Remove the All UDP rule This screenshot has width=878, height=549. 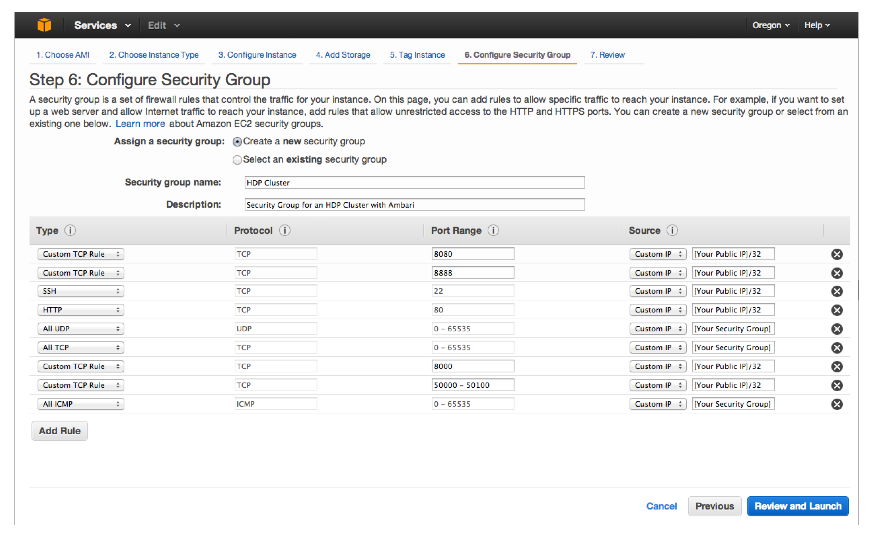click(837, 329)
